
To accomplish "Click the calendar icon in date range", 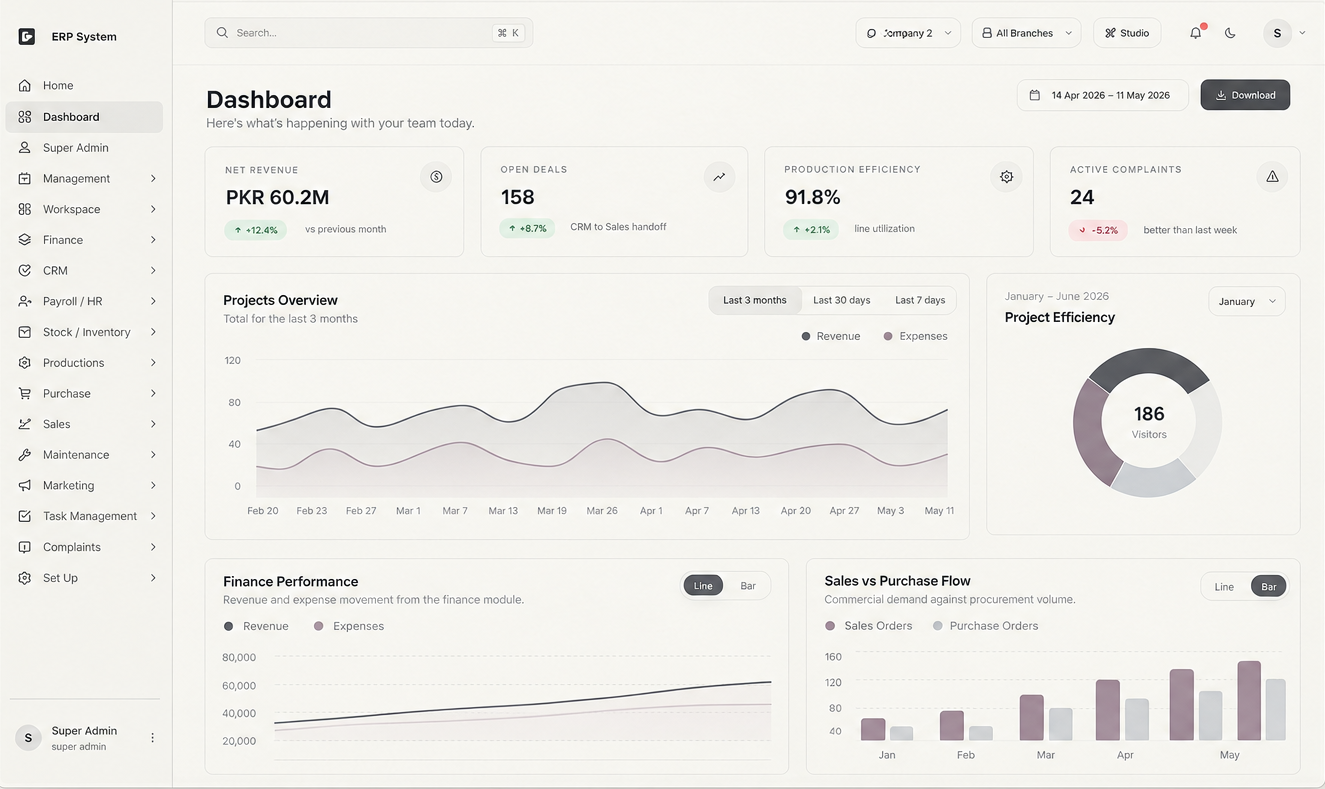I will pyautogui.click(x=1034, y=95).
